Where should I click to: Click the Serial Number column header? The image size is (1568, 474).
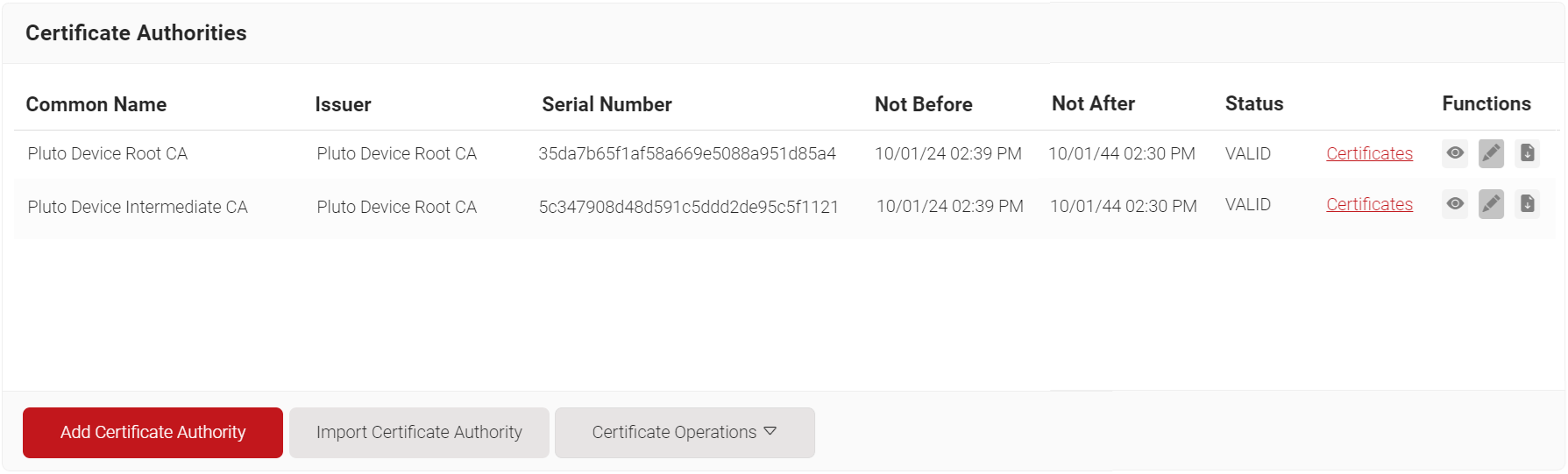click(607, 104)
